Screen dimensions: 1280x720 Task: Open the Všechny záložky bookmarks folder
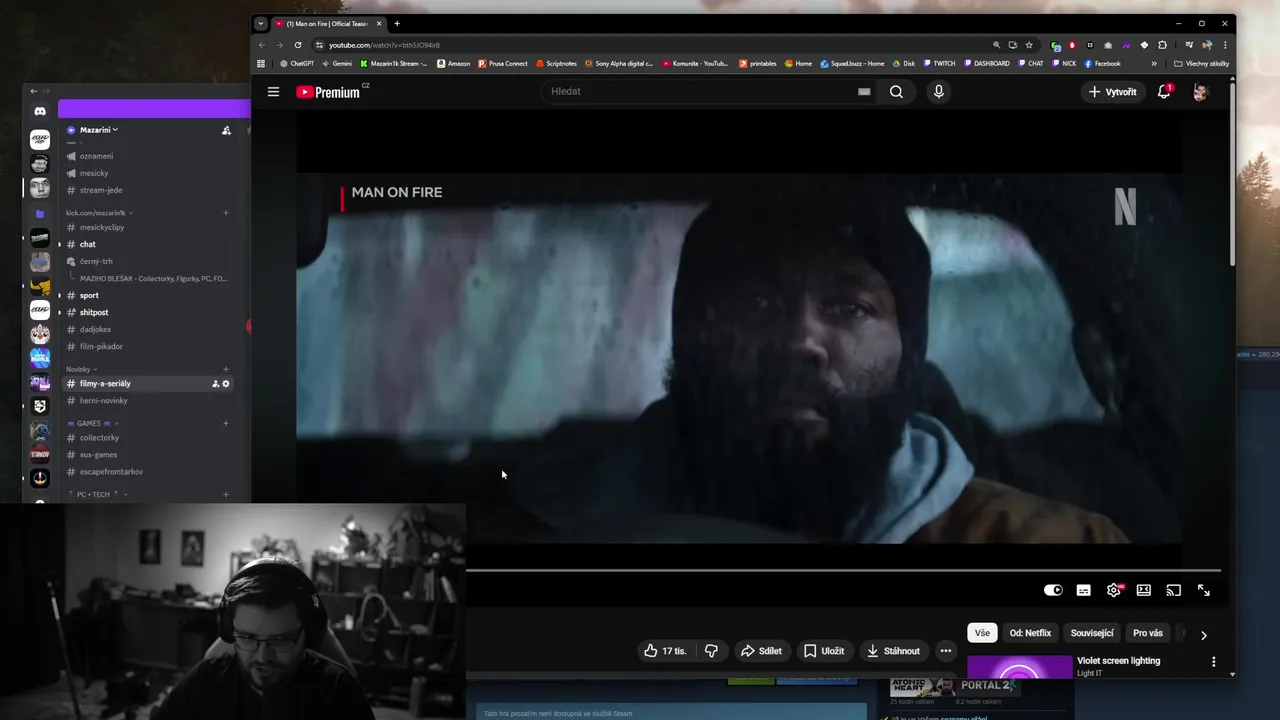[x=1202, y=64]
